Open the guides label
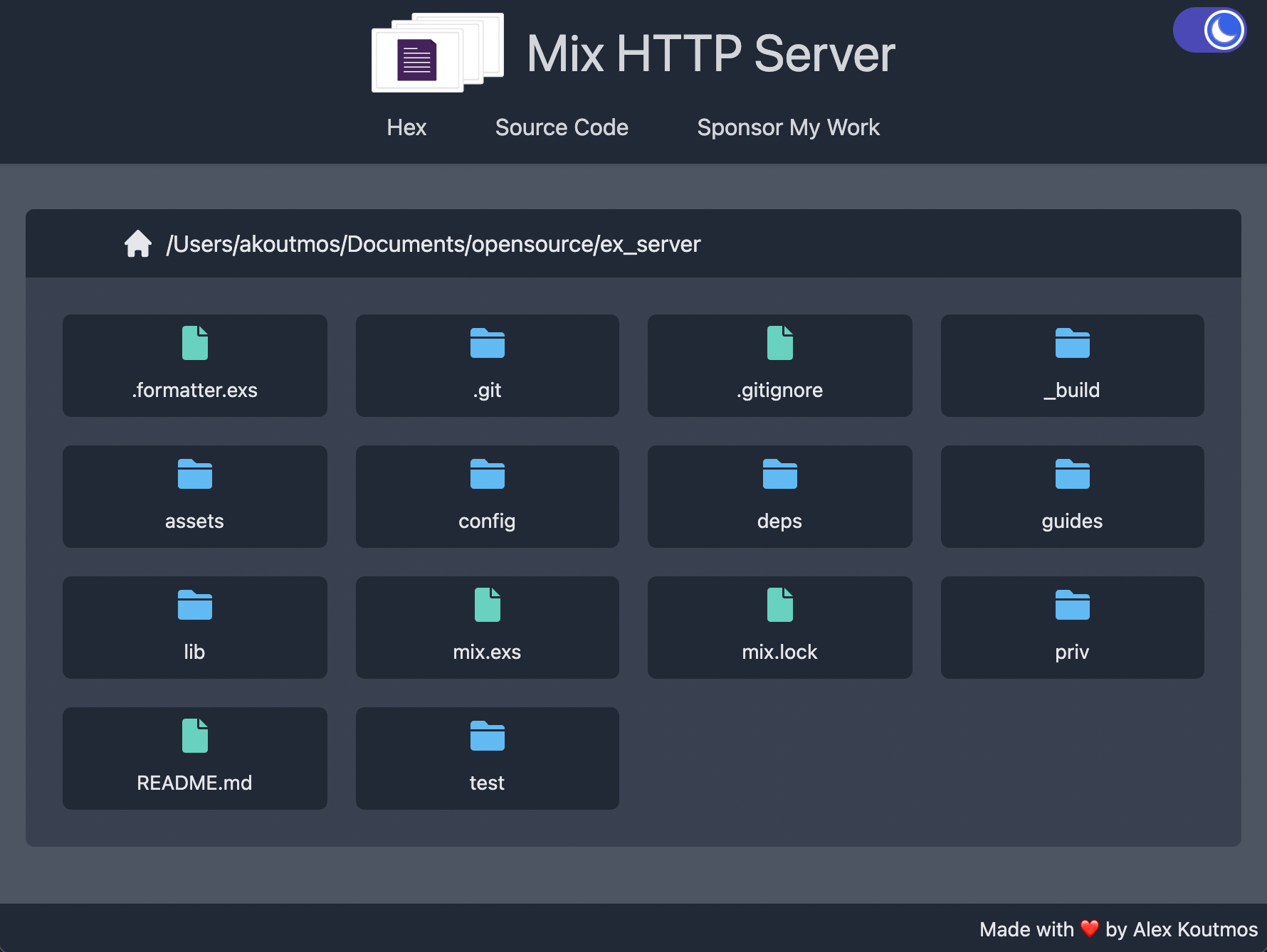 tap(1073, 521)
